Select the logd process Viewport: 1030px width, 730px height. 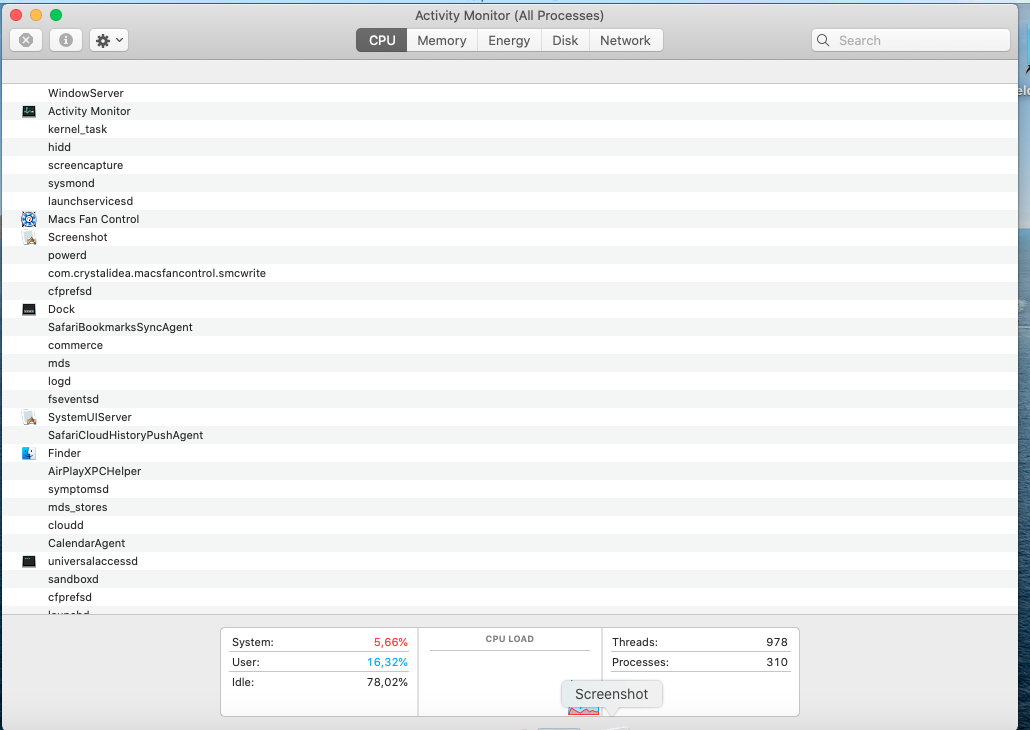click(59, 381)
